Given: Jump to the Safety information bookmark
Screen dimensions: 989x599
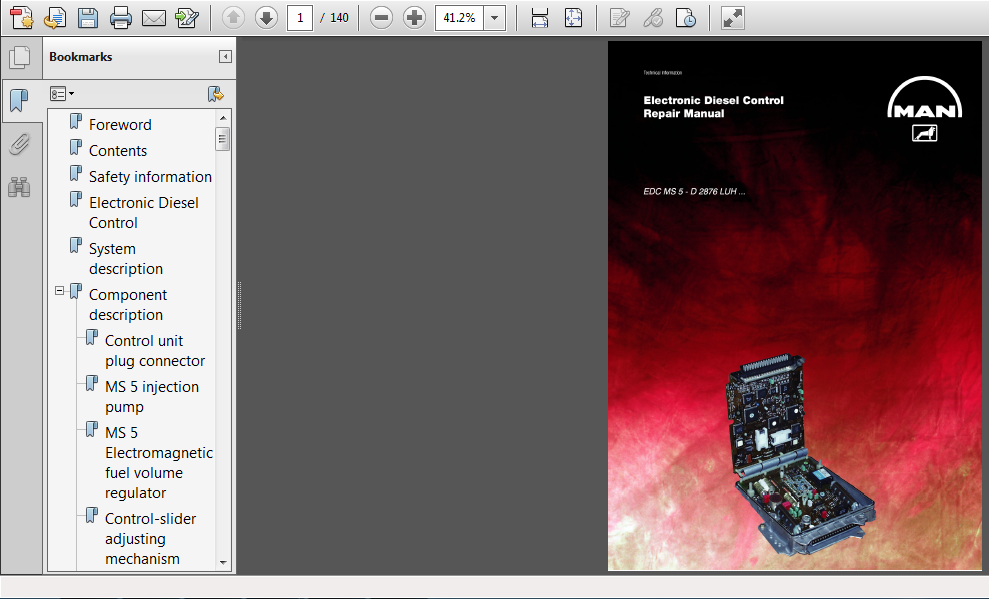Looking at the screenshot, I should pos(150,177).
